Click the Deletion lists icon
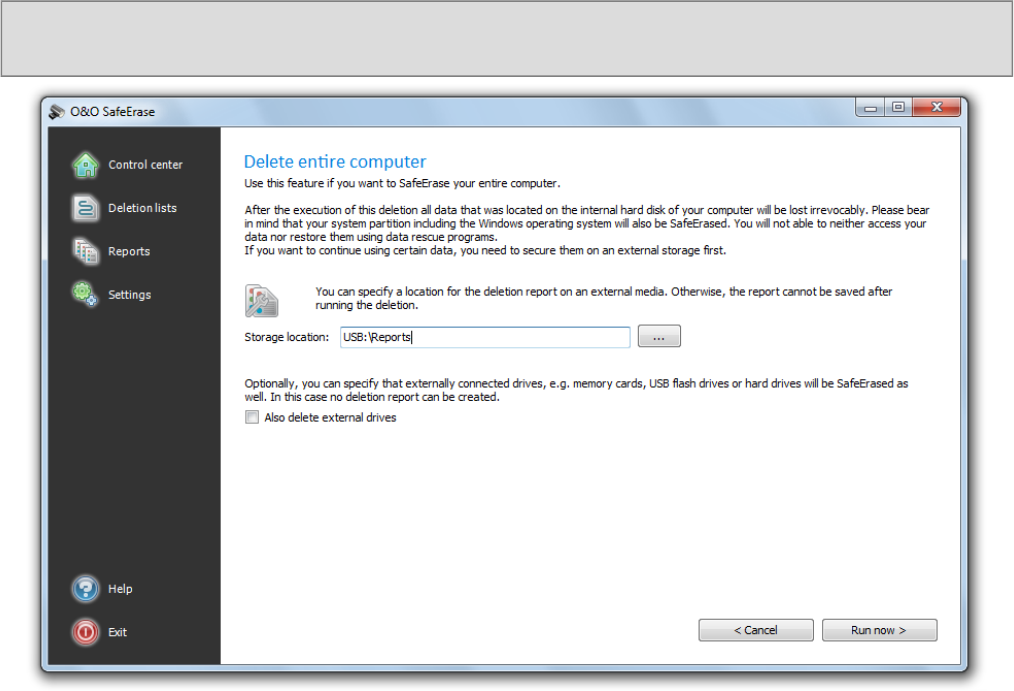Viewport: 1014px width, 691px height. tap(85, 208)
